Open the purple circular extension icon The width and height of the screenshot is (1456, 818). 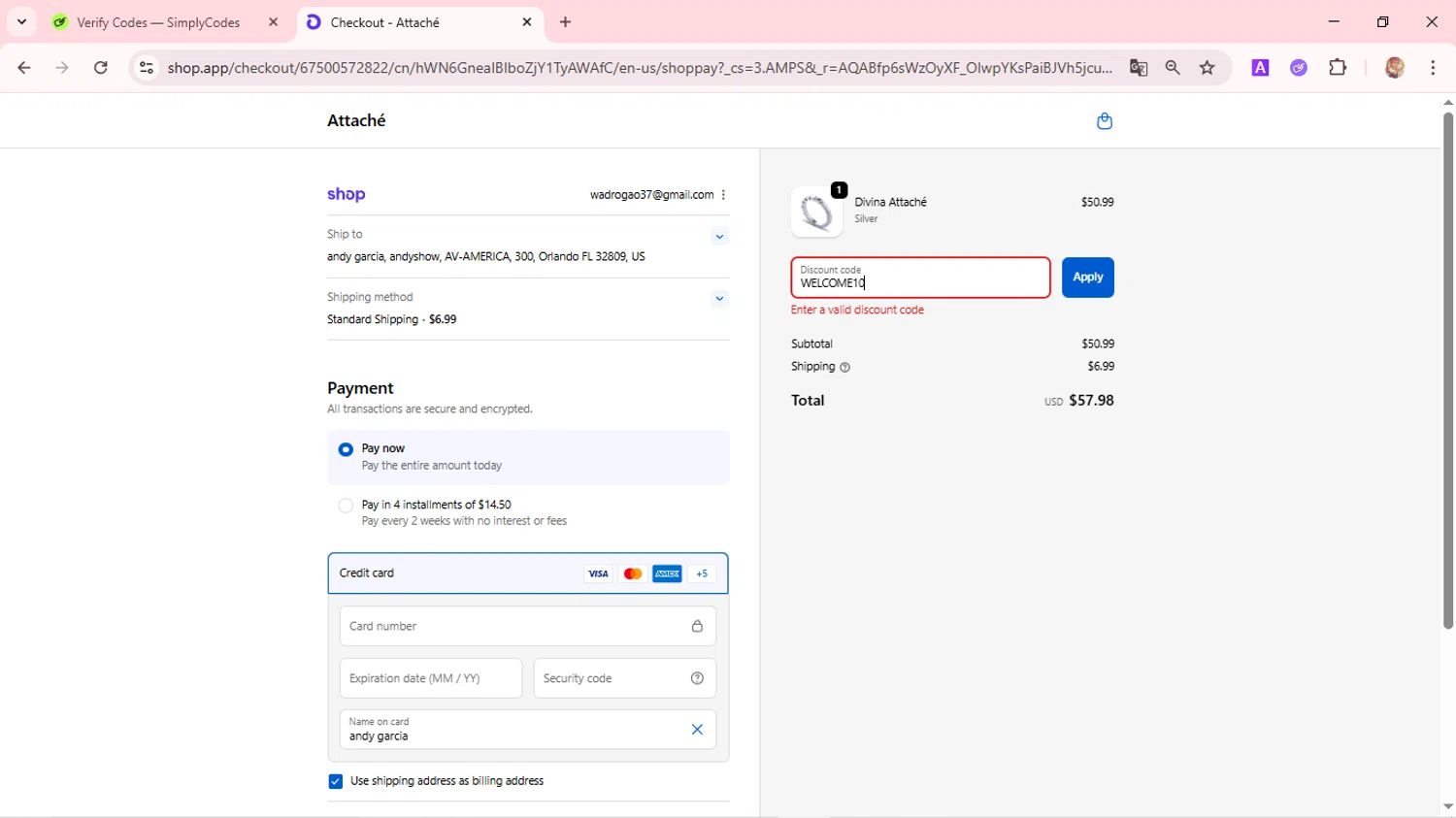click(1299, 68)
